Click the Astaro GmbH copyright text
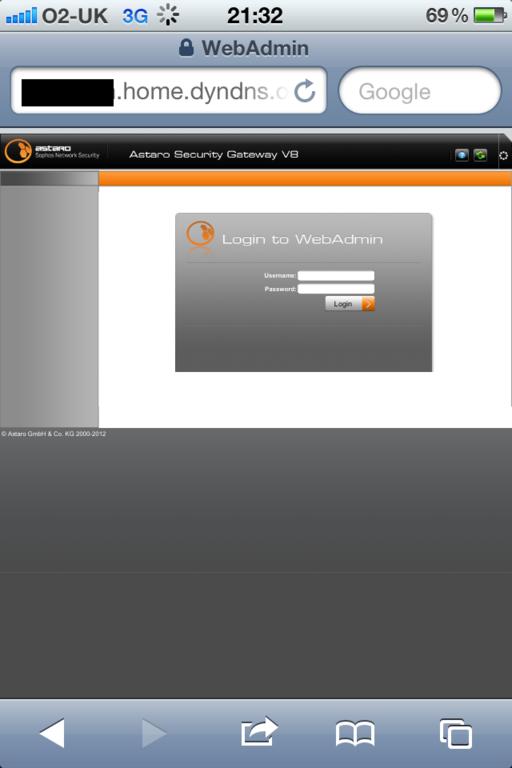Viewport: 512px width, 768px height. (x=53, y=433)
